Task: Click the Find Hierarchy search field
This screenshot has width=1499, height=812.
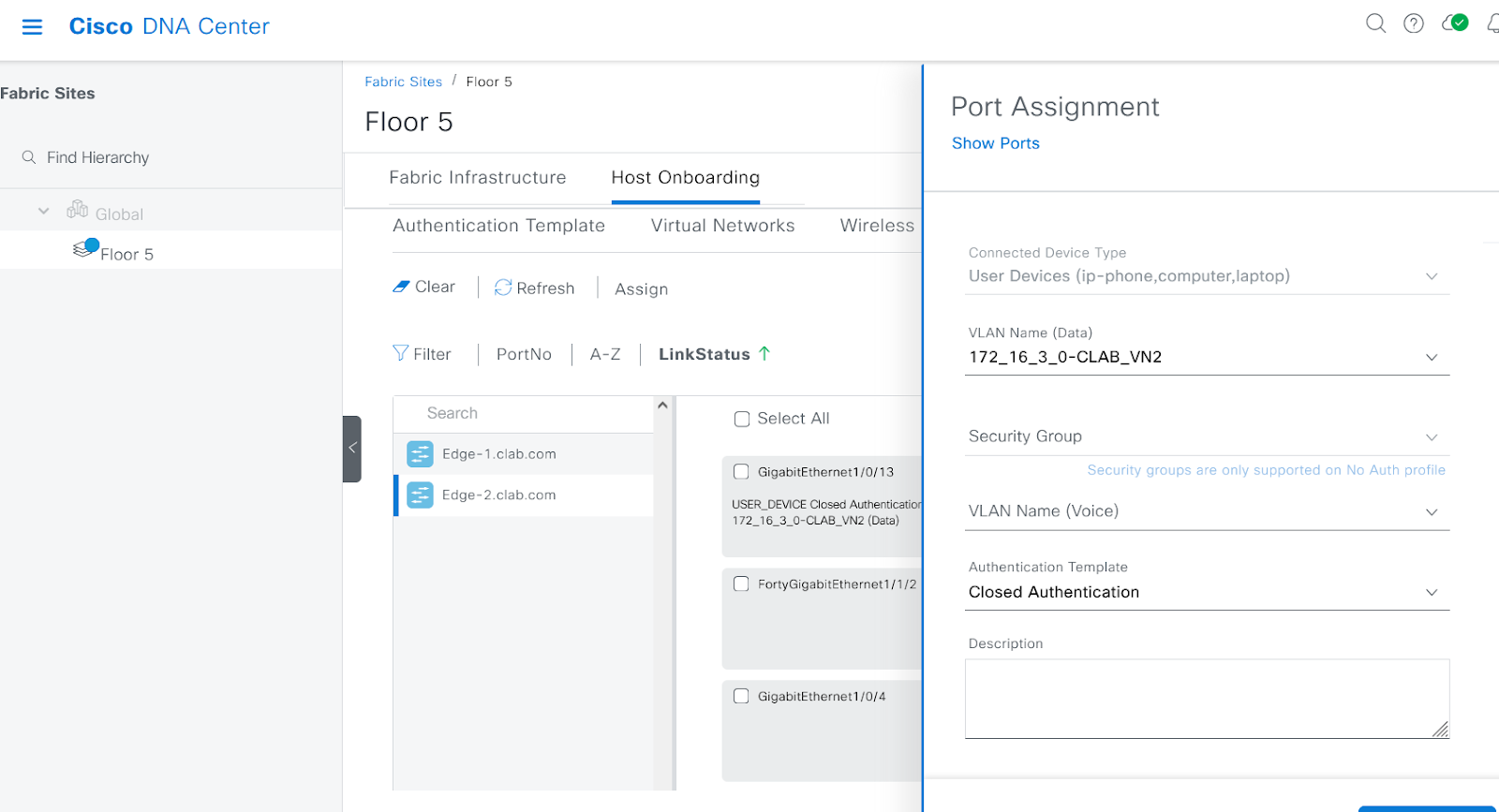Action: pos(171,157)
